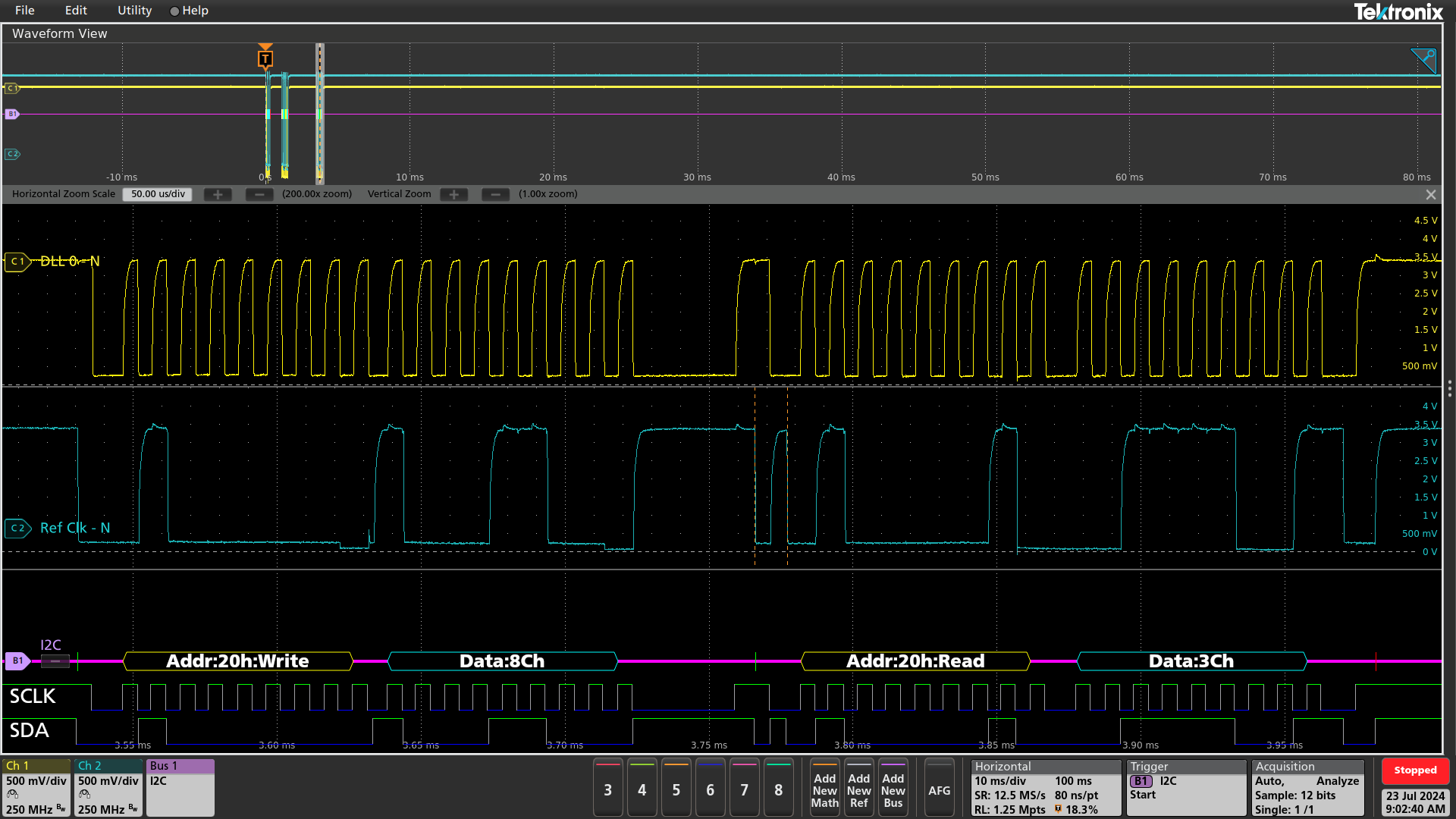The image size is (1456, 819).
Task: Click the DLL 0 - N channel label
Action: (x=70, y=262)
